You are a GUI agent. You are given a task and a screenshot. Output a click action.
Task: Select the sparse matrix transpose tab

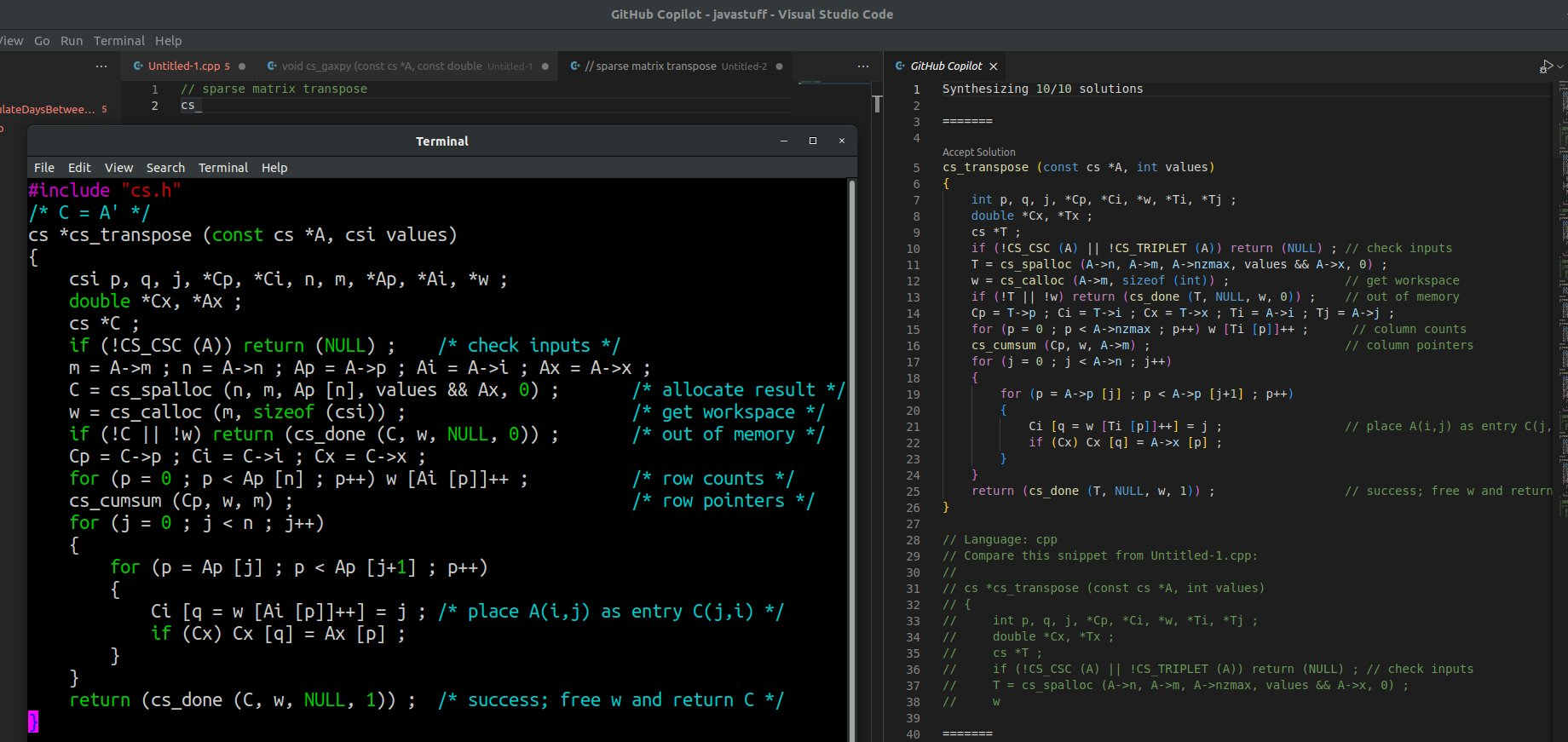(x=655, y=66)
